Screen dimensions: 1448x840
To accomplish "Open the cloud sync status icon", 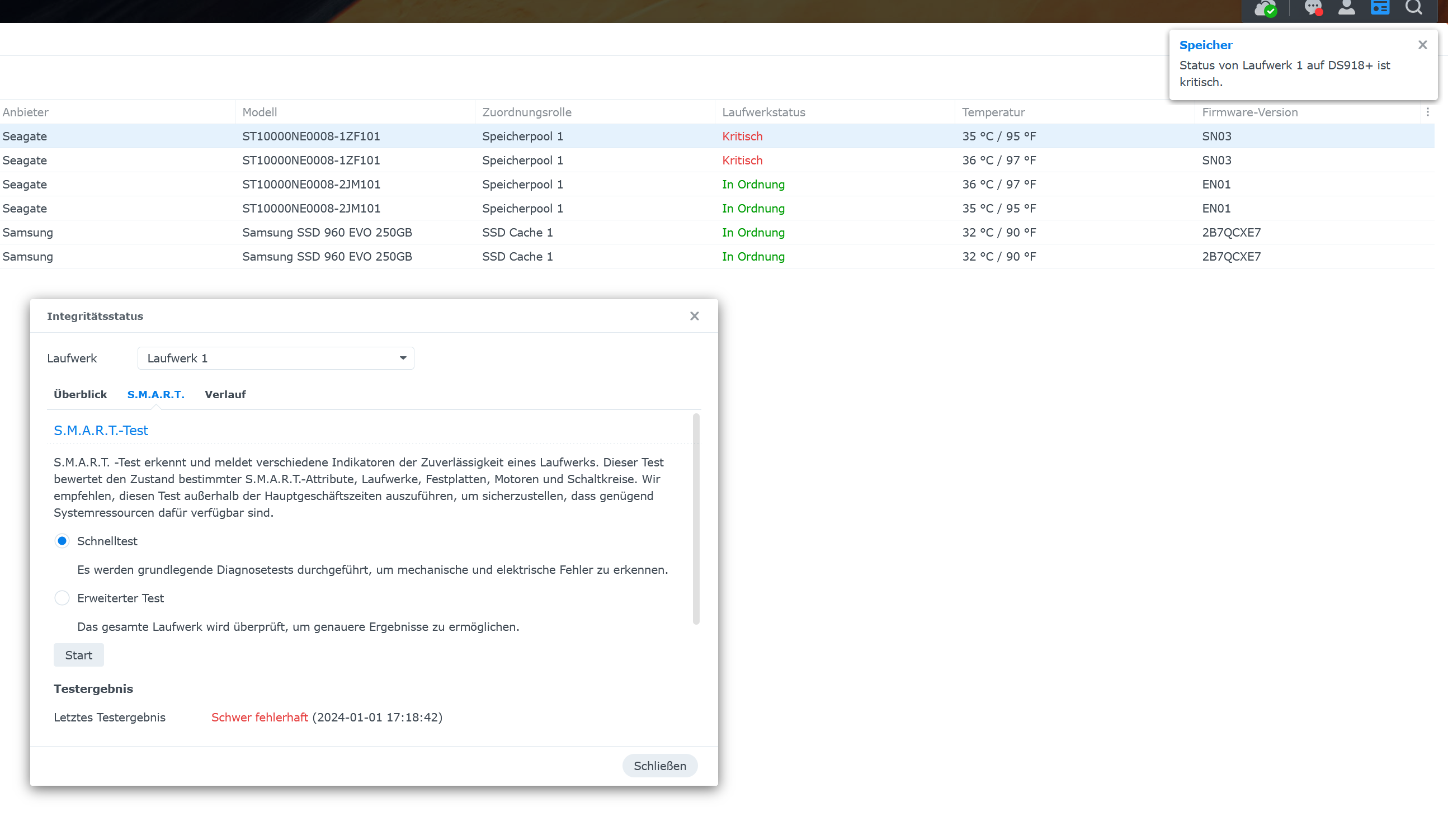I will tap(1265, 8).
